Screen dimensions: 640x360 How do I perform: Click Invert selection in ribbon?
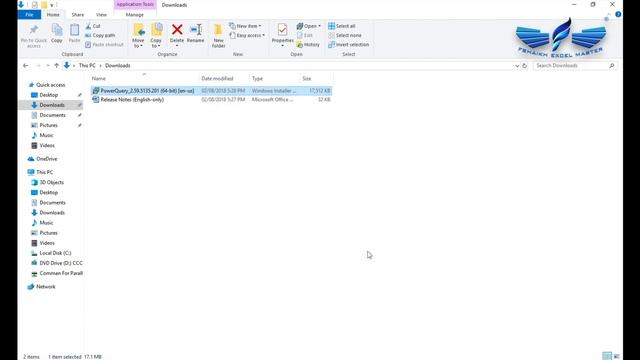tap(349, 44)
